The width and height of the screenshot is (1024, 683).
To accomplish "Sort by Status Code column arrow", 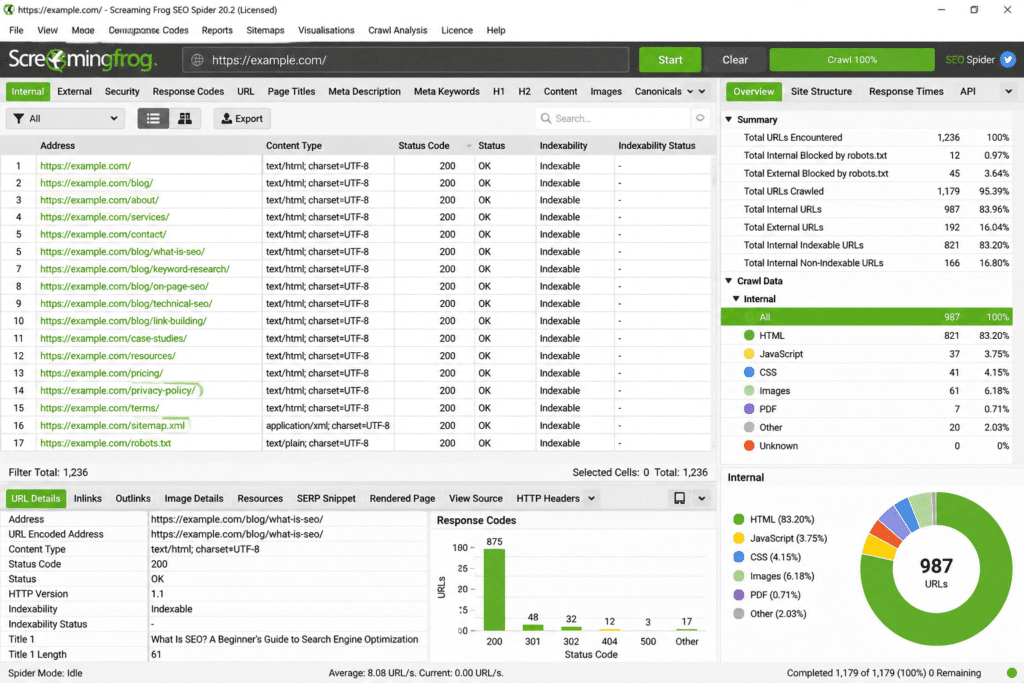I will click(470, 146).
